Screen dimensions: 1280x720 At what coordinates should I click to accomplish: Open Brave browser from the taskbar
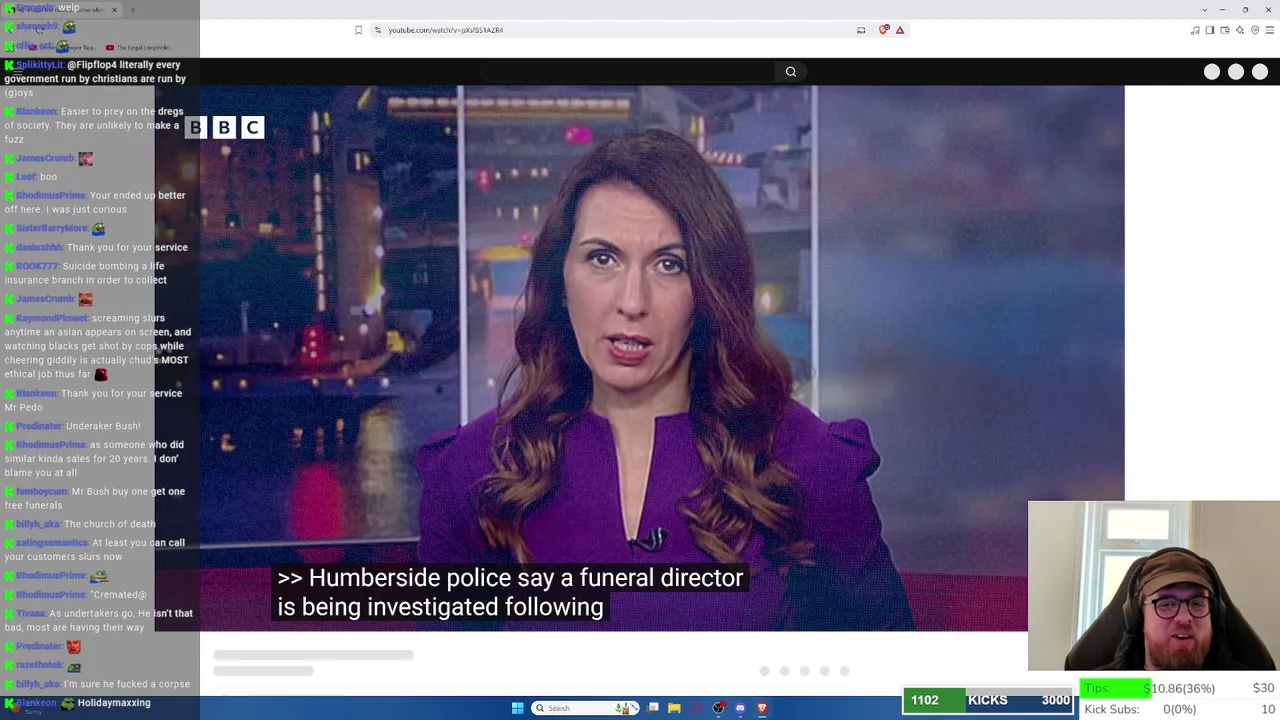click(x=762, y=708)
